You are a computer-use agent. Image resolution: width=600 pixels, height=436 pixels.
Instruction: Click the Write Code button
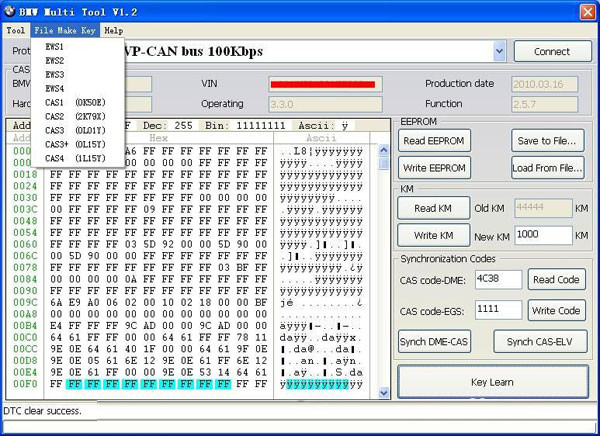556,310
